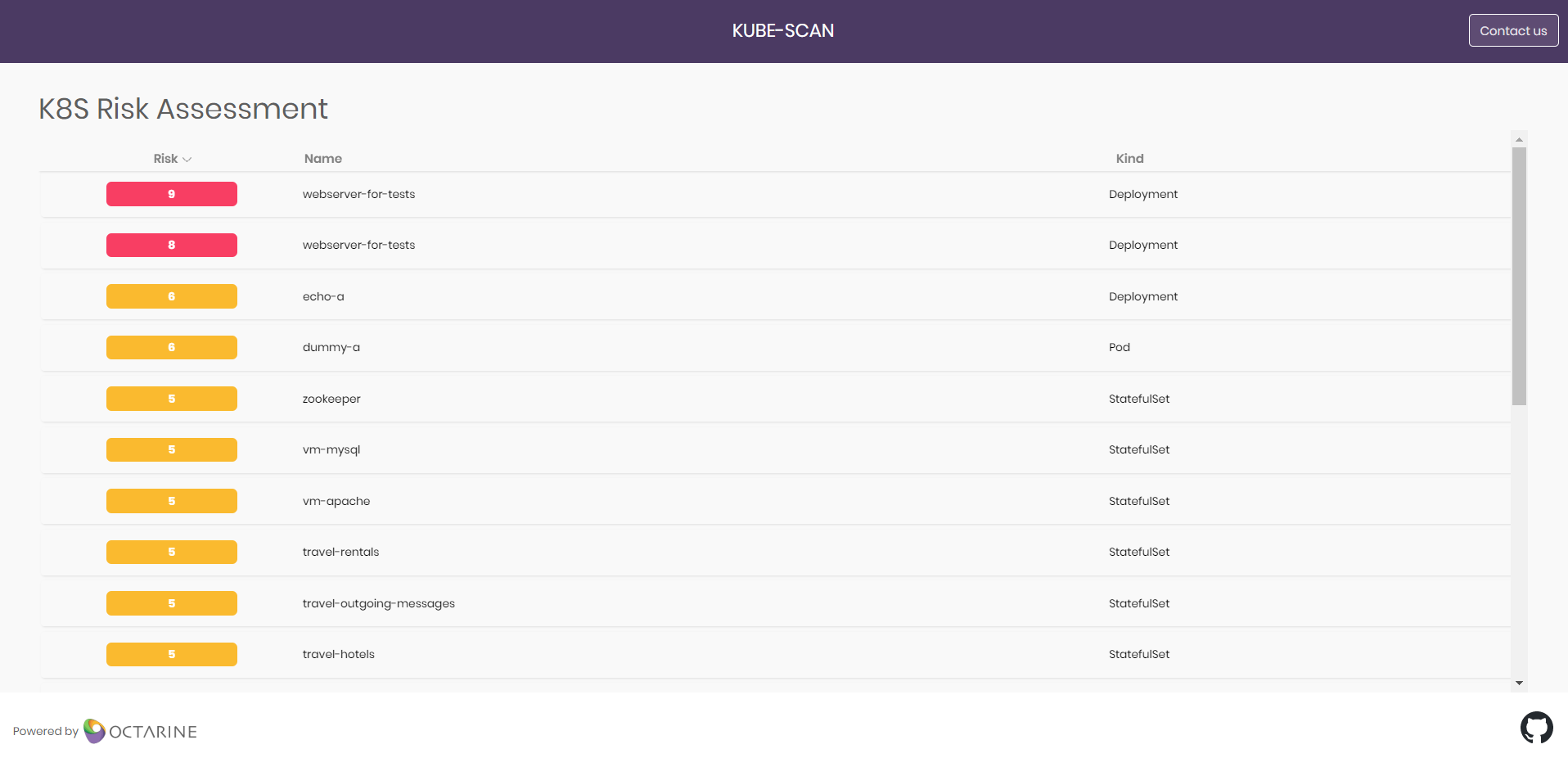1568x767 pixels.
Task: Select webserver-for-tests name with risk 8
Action: tap(358, 245)
